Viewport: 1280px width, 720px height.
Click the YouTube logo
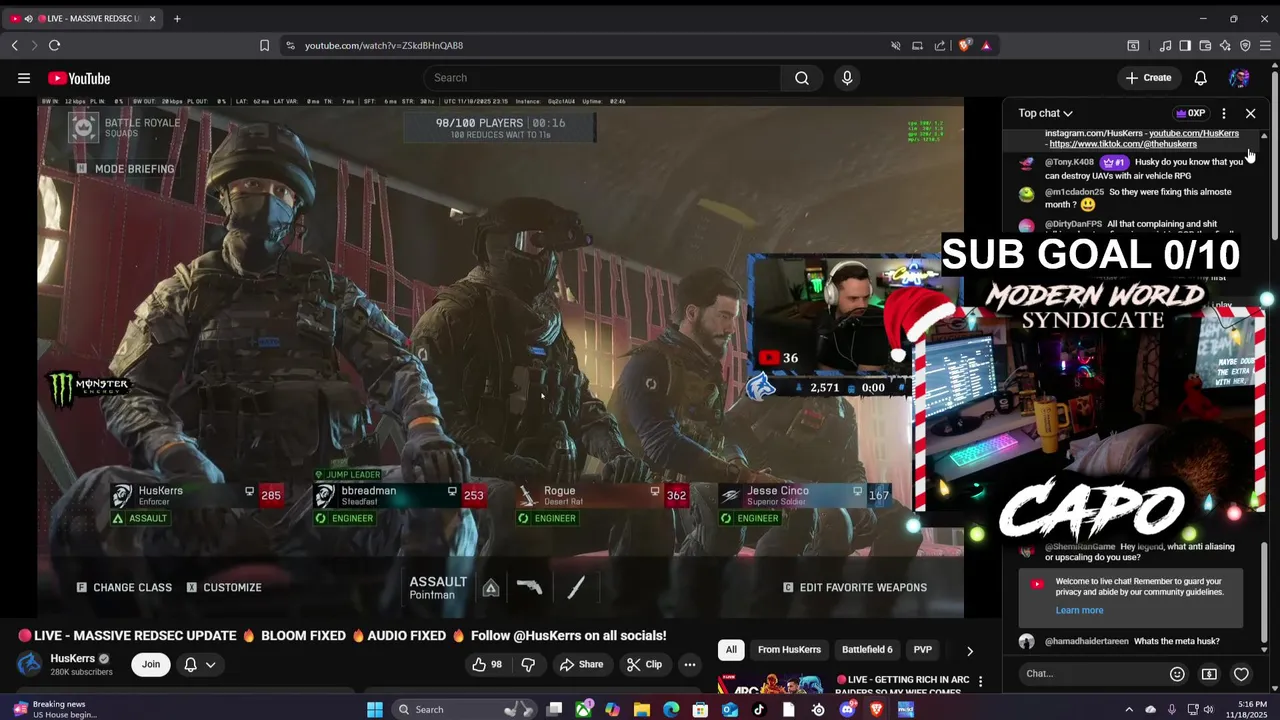tap(79, 78)
